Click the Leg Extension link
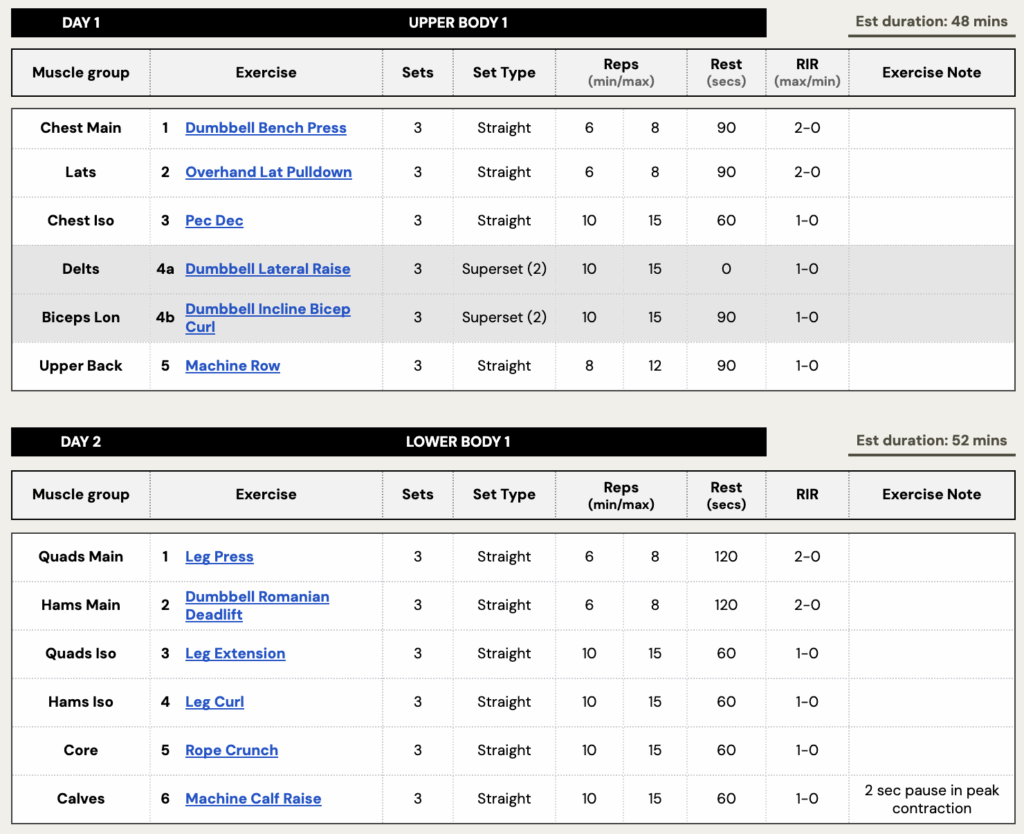This screenshot has width=1024, height=834. [x=235, y=654]
